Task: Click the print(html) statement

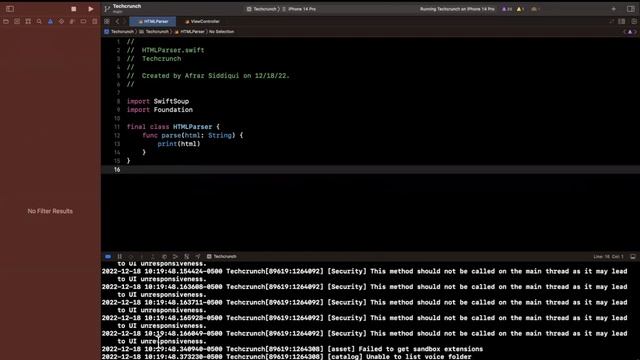Action: (x=179, y=144)
